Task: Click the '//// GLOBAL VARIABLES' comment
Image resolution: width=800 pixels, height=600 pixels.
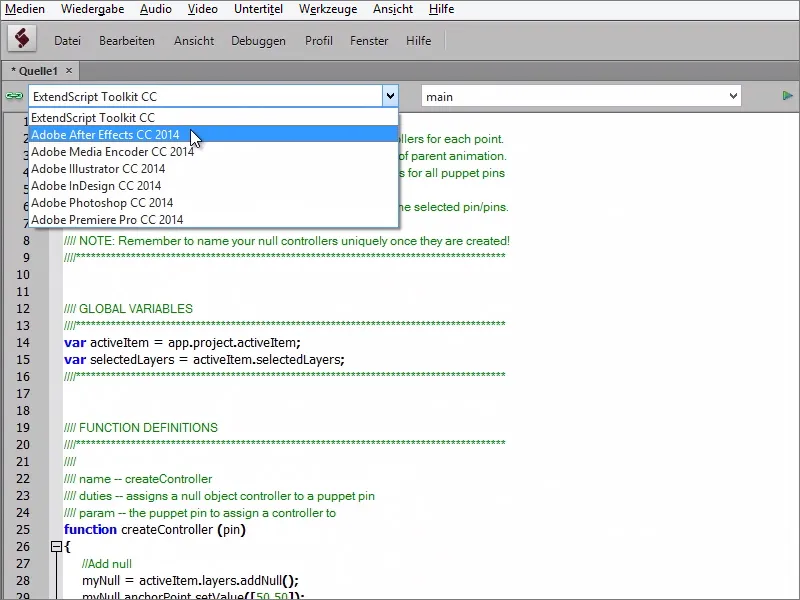Action: point(128,309)
